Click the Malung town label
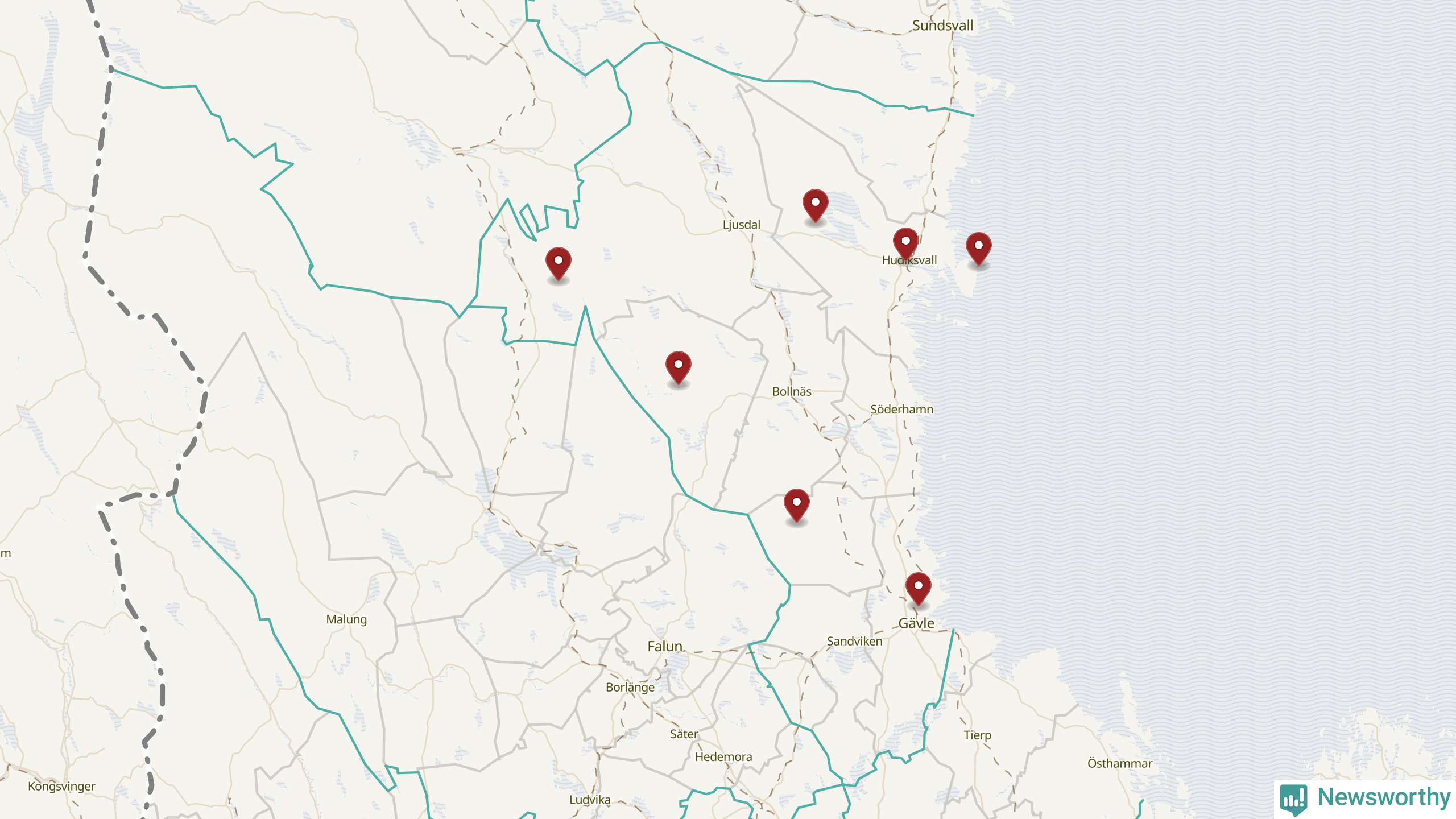Viewport: 1456px width, 819px height. pos(346,619)
